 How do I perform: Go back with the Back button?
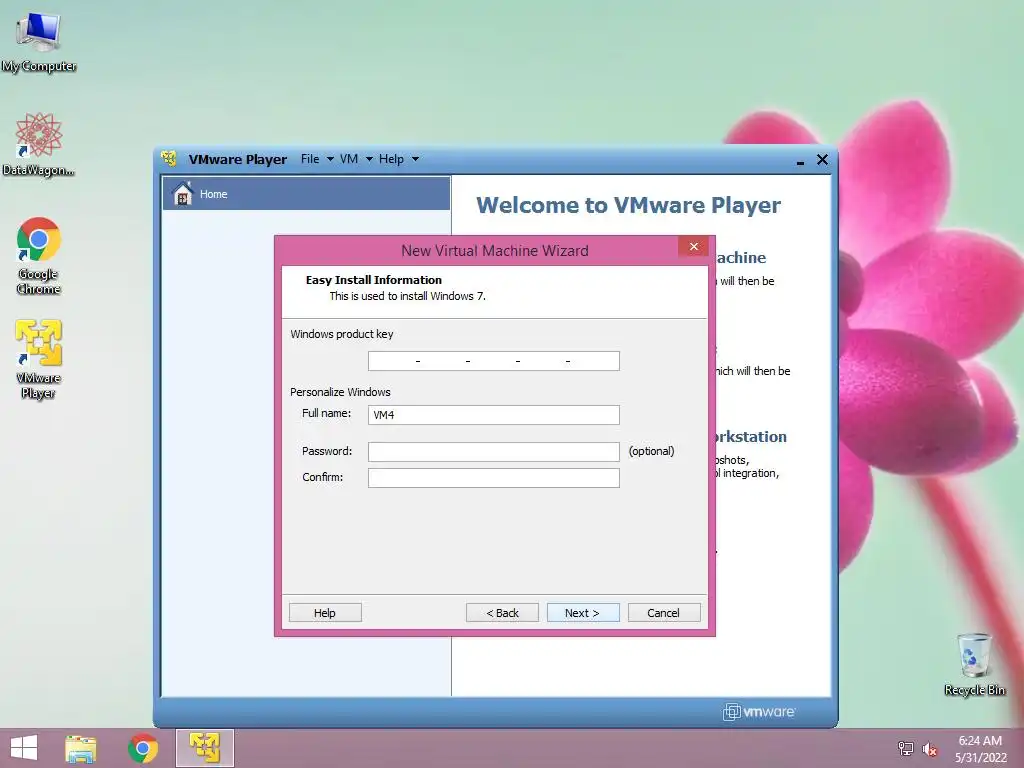pyautogui.click(x=502, y=613)
